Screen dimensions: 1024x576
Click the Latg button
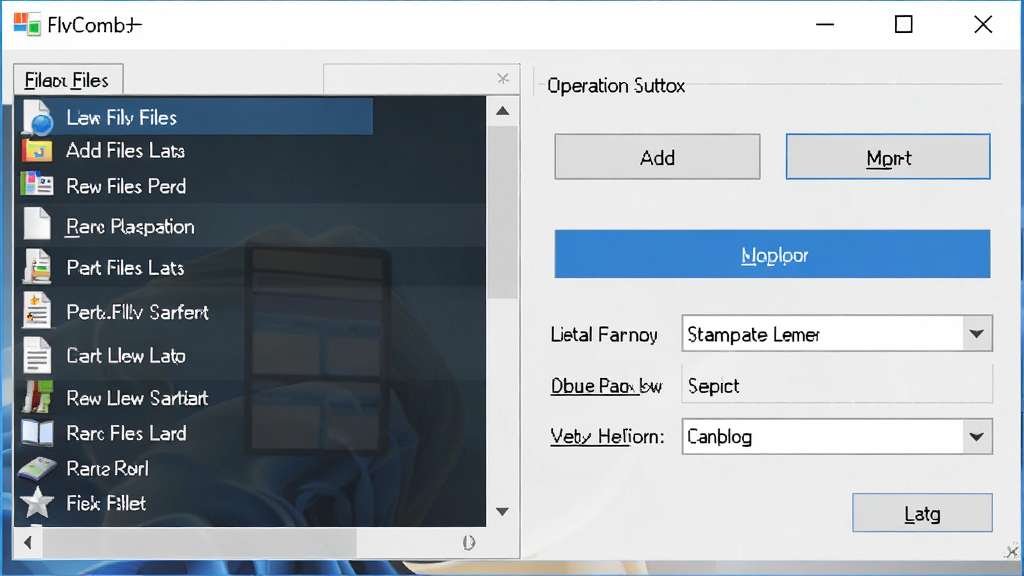tap(922, 513)
